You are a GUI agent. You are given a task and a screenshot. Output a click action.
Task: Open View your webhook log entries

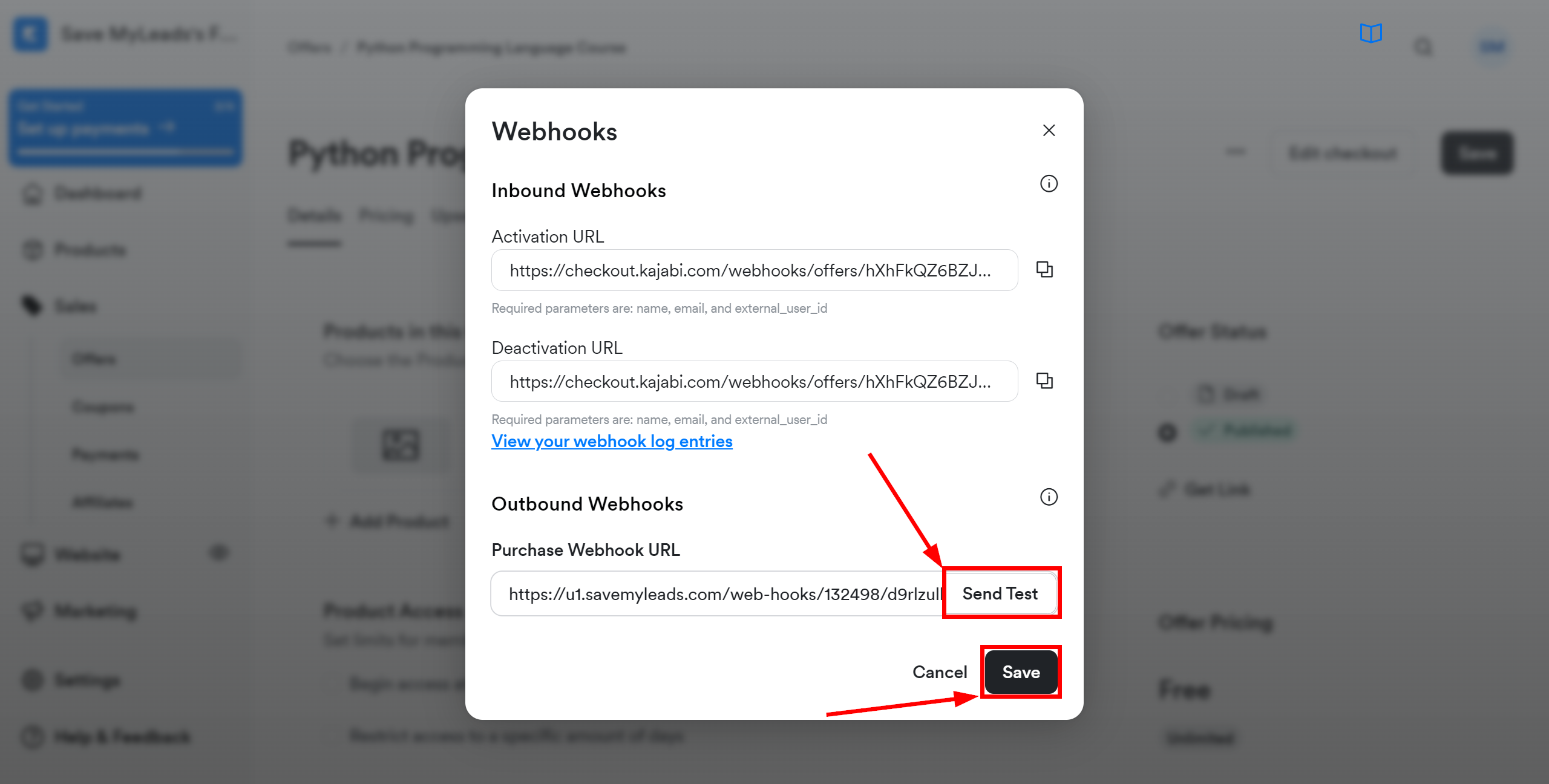tap(612, 440)
